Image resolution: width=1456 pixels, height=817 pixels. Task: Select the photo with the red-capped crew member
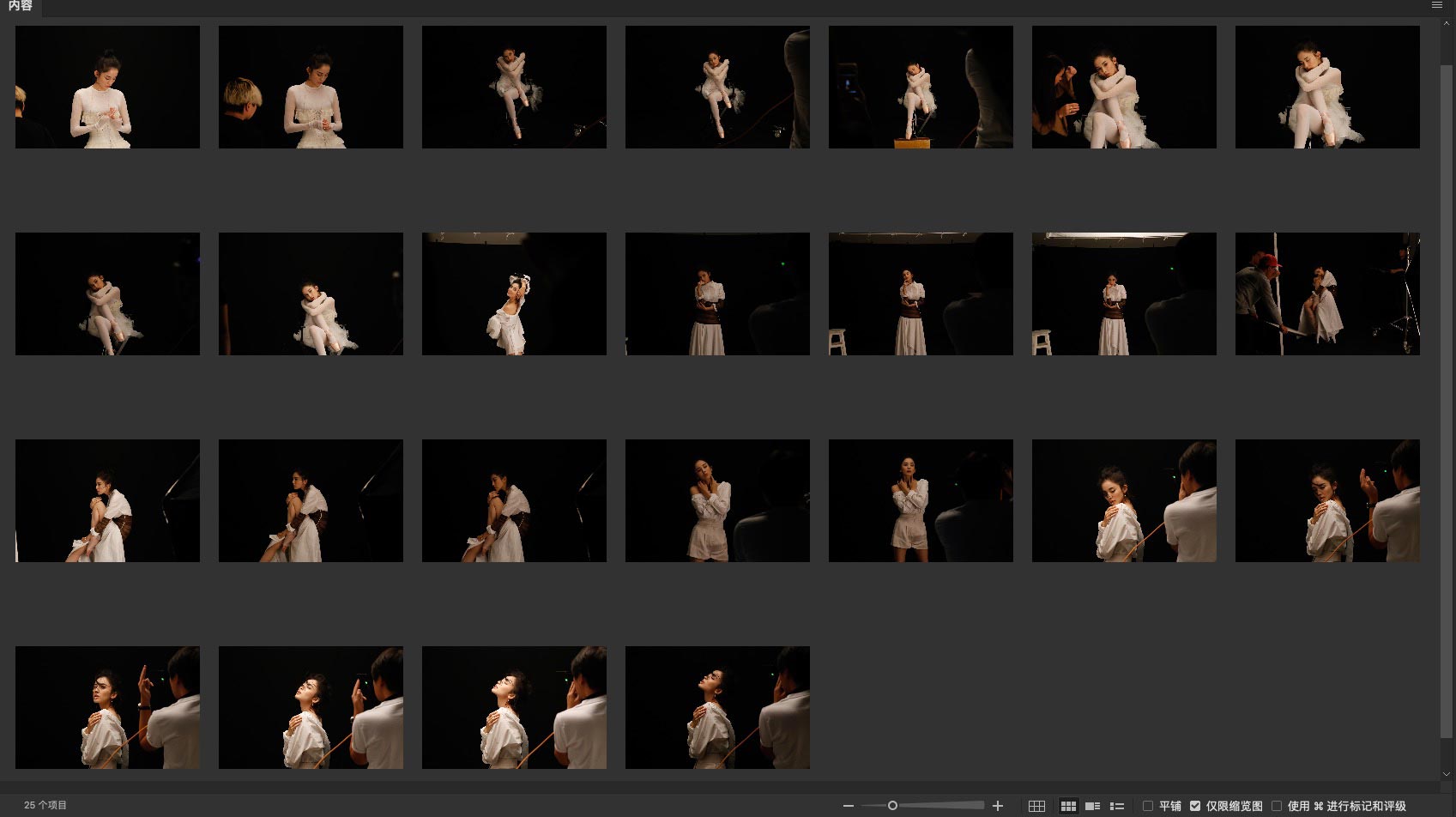point(1326,294)
